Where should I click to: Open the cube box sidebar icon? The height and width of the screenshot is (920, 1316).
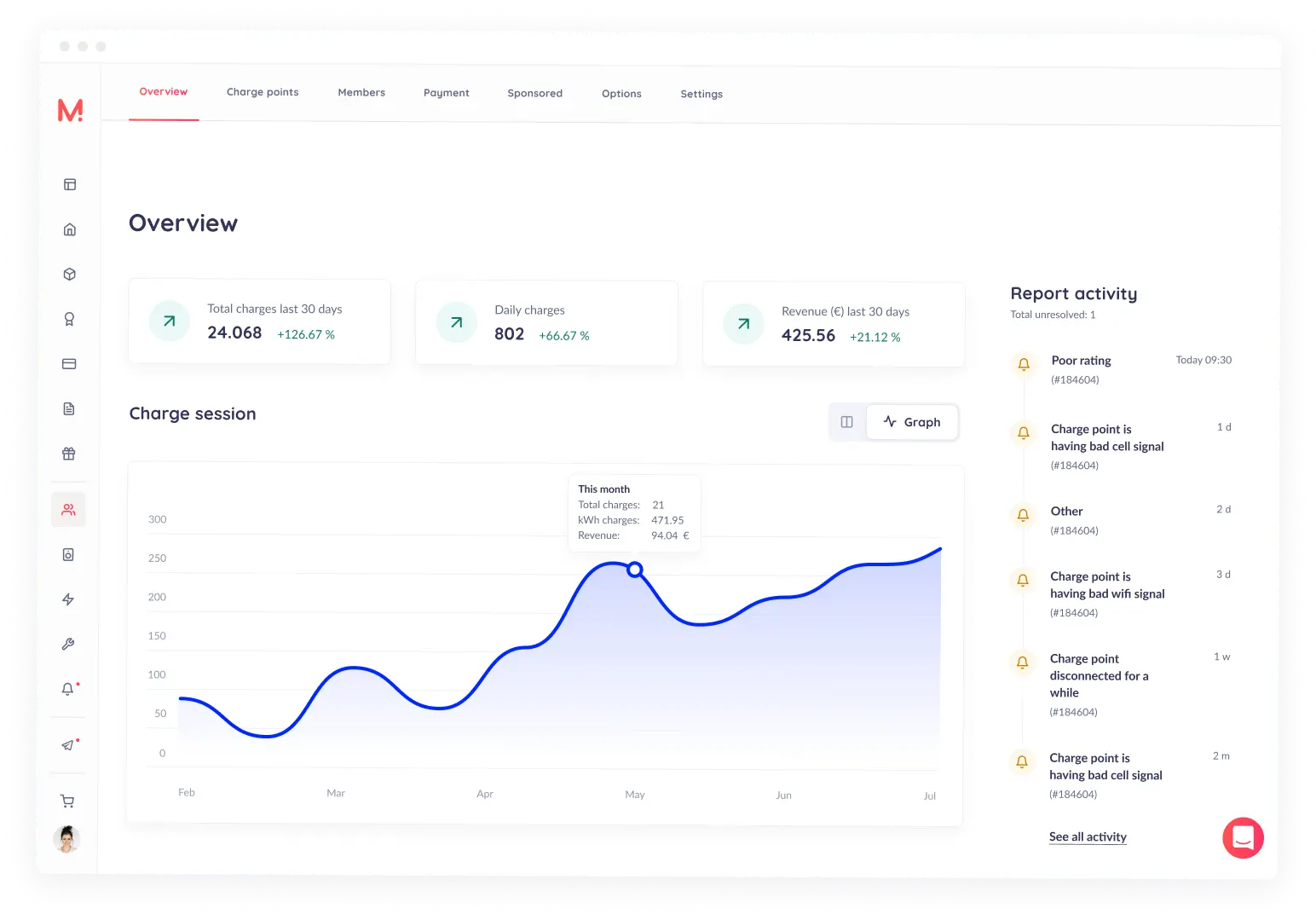(70, 275)
